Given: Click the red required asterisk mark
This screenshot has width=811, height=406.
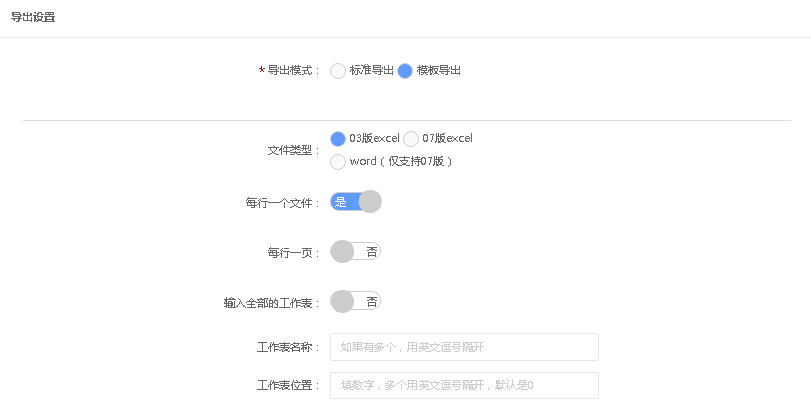Looking at the screenshot, I should click(x=261, y=71).
